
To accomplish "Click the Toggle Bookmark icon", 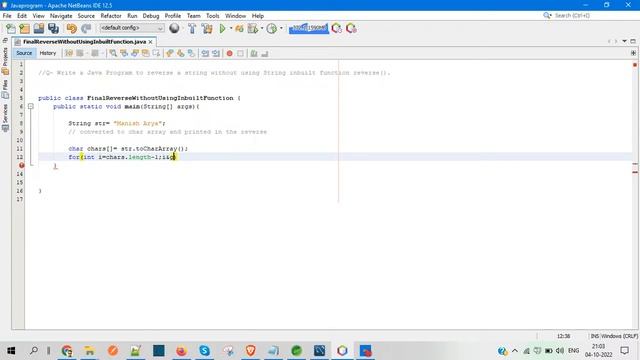I will tap(191, 53).
